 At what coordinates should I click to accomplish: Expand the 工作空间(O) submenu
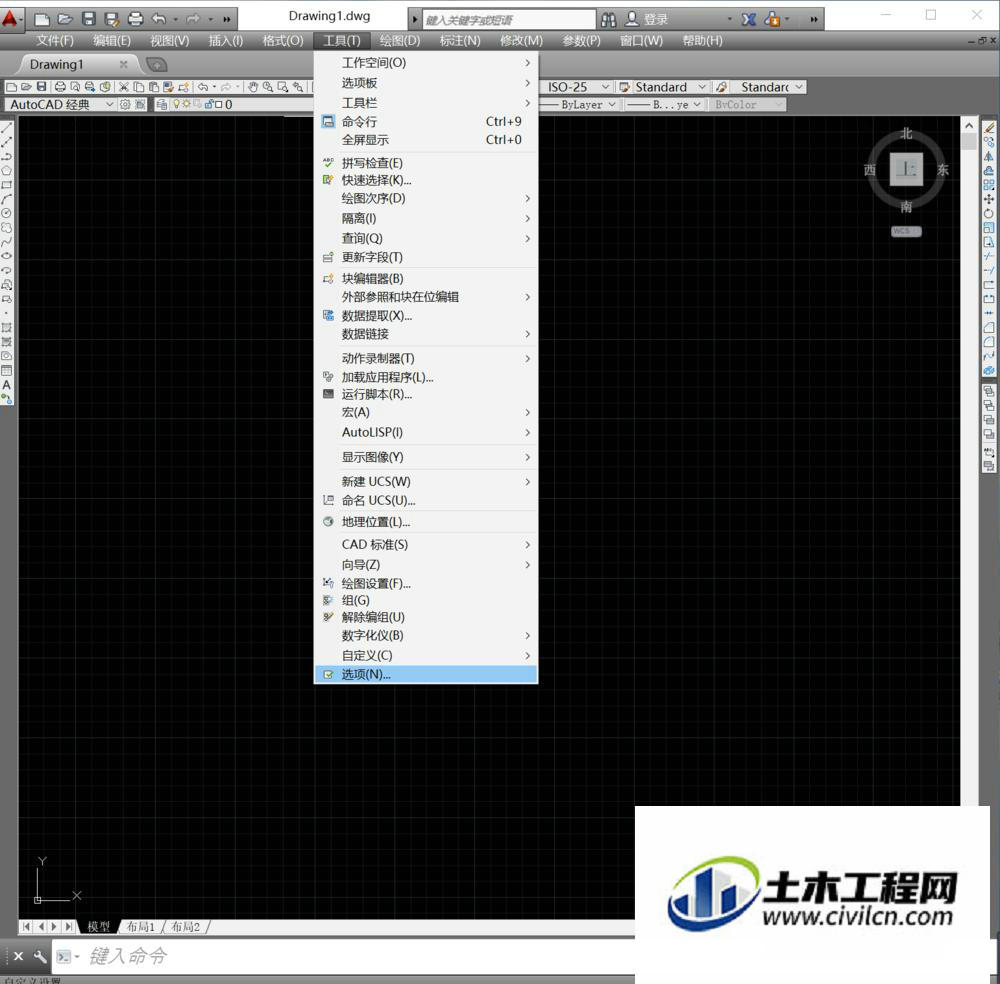[426, 62]
